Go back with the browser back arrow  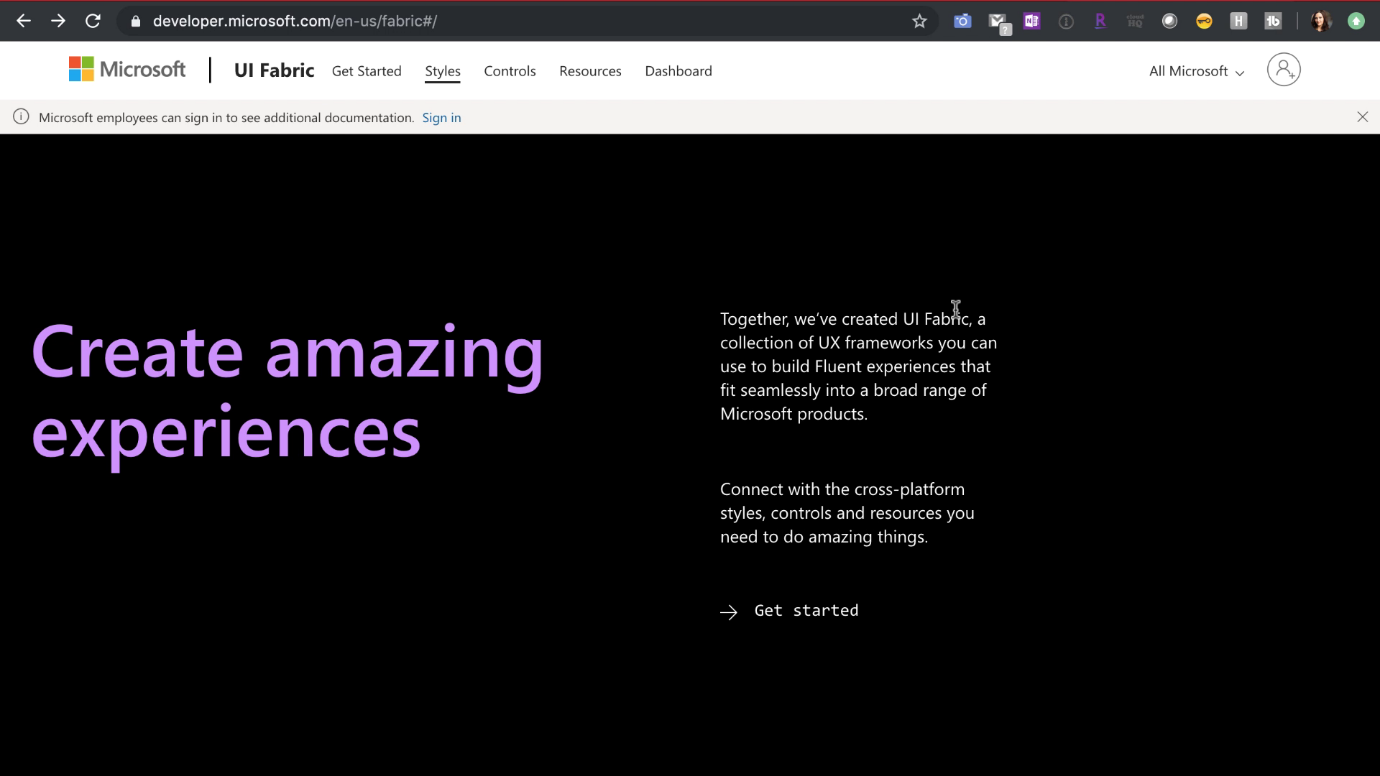(x=24, y=21)
